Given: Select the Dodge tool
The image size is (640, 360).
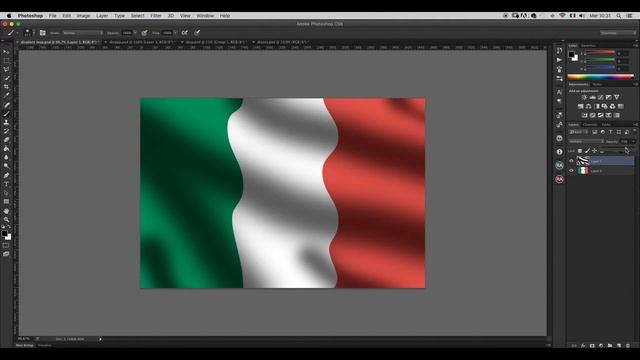Looking at the screenshot, I should point(6,166).
